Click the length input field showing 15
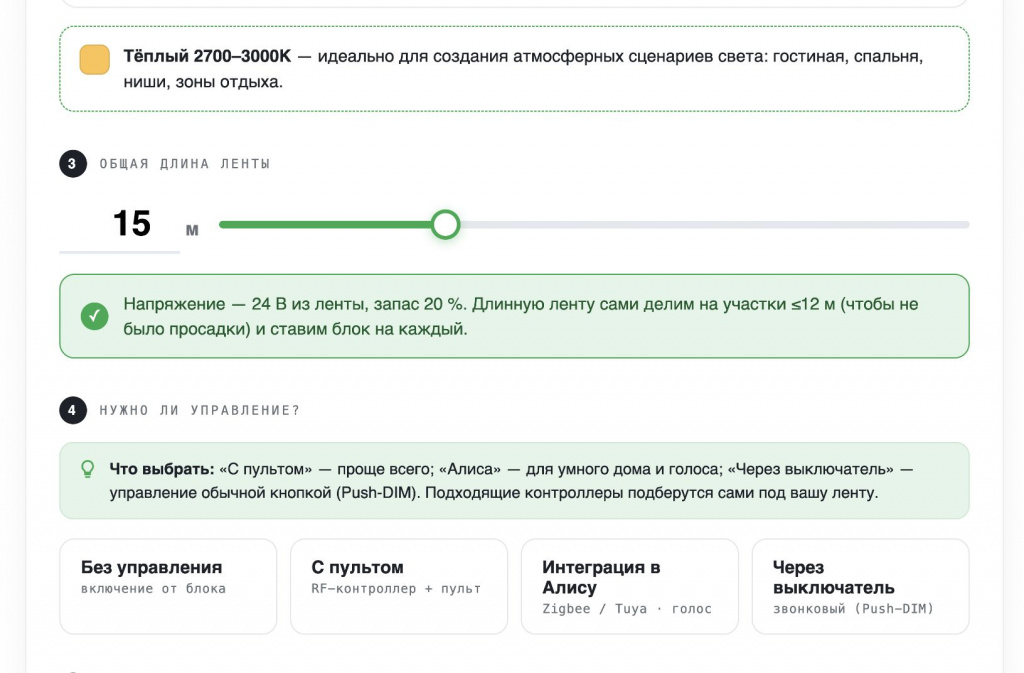Screen dimensions: 1024x673 click(x=120, y=224)
